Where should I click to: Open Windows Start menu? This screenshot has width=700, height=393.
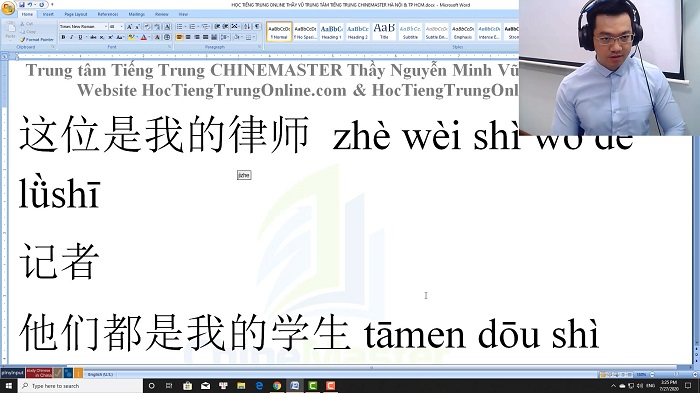tap(8, 385)
